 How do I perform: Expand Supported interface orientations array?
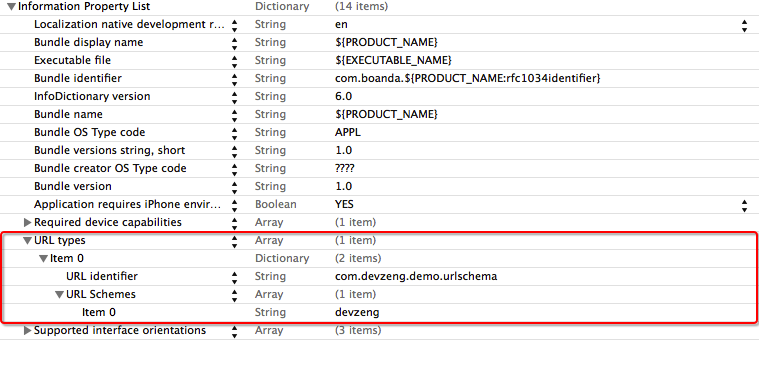pos(28,330)
